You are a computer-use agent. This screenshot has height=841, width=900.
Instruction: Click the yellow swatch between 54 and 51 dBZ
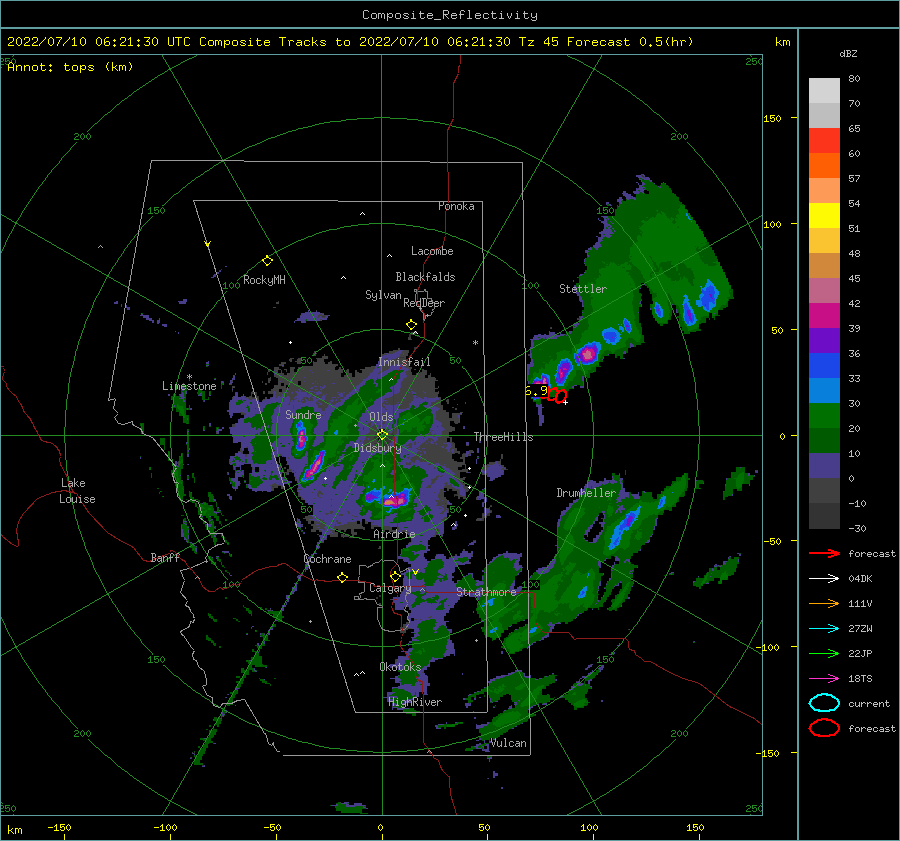[824, 216]
